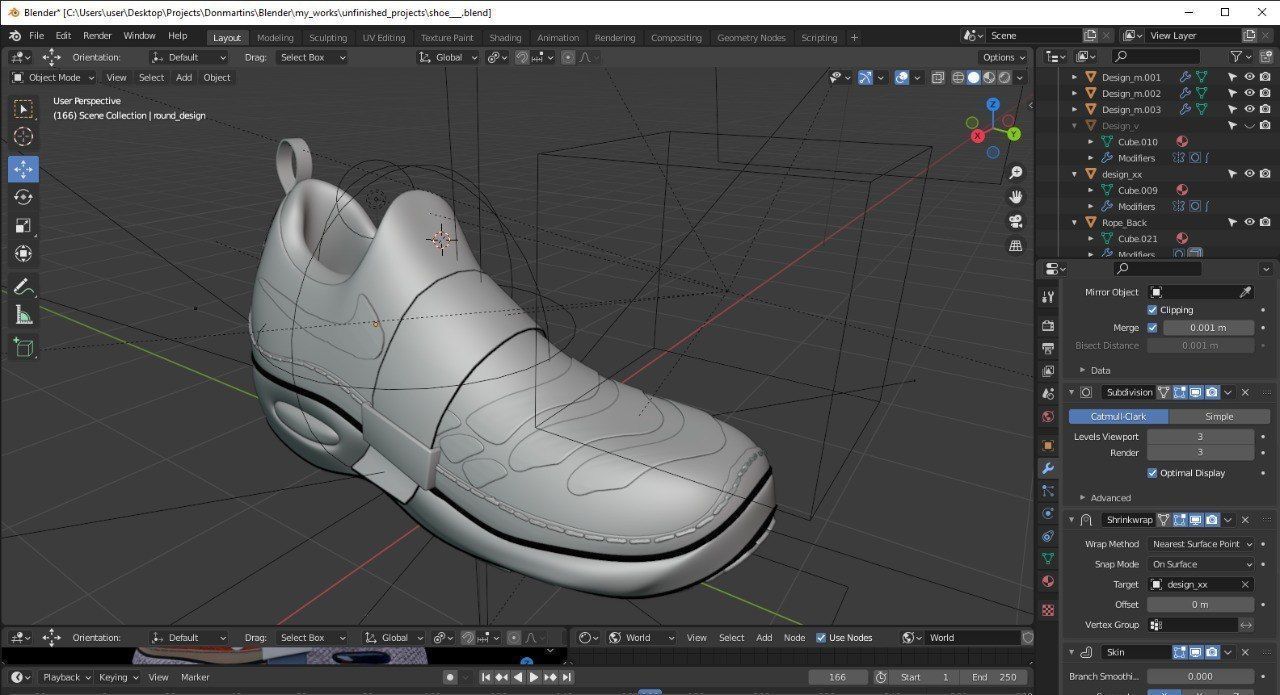Click the eyedropper for Mirror Object
Image resolution: width=1280 pixels, height=695 pixels.
pos(1246,292)
